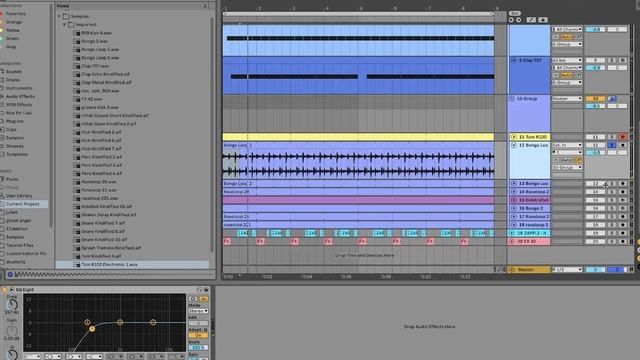Click play icon of 18 raveloop 2 track

click(514, 225)
